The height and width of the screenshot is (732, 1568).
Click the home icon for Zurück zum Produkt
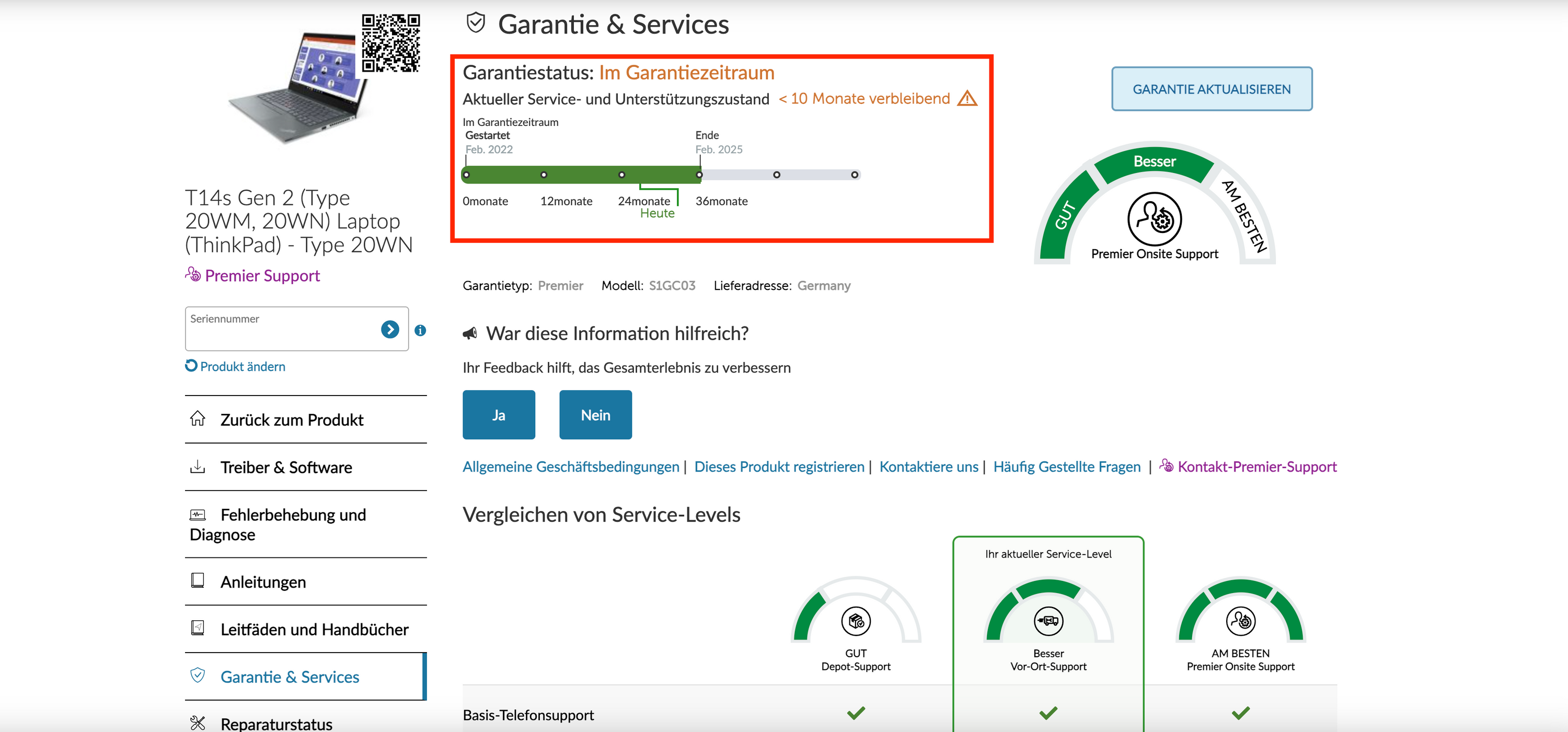pyautogui.click(x=197, y=419)
